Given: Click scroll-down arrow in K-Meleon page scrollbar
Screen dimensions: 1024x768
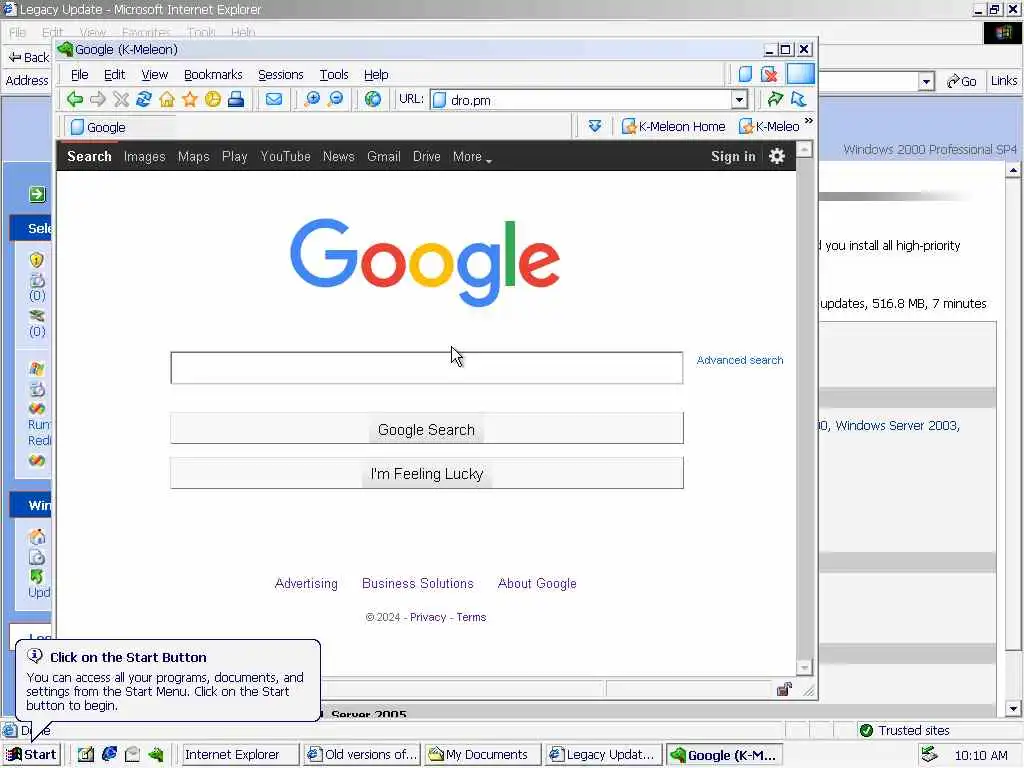Looking at the screenshot, I should (x=804, y=667).
